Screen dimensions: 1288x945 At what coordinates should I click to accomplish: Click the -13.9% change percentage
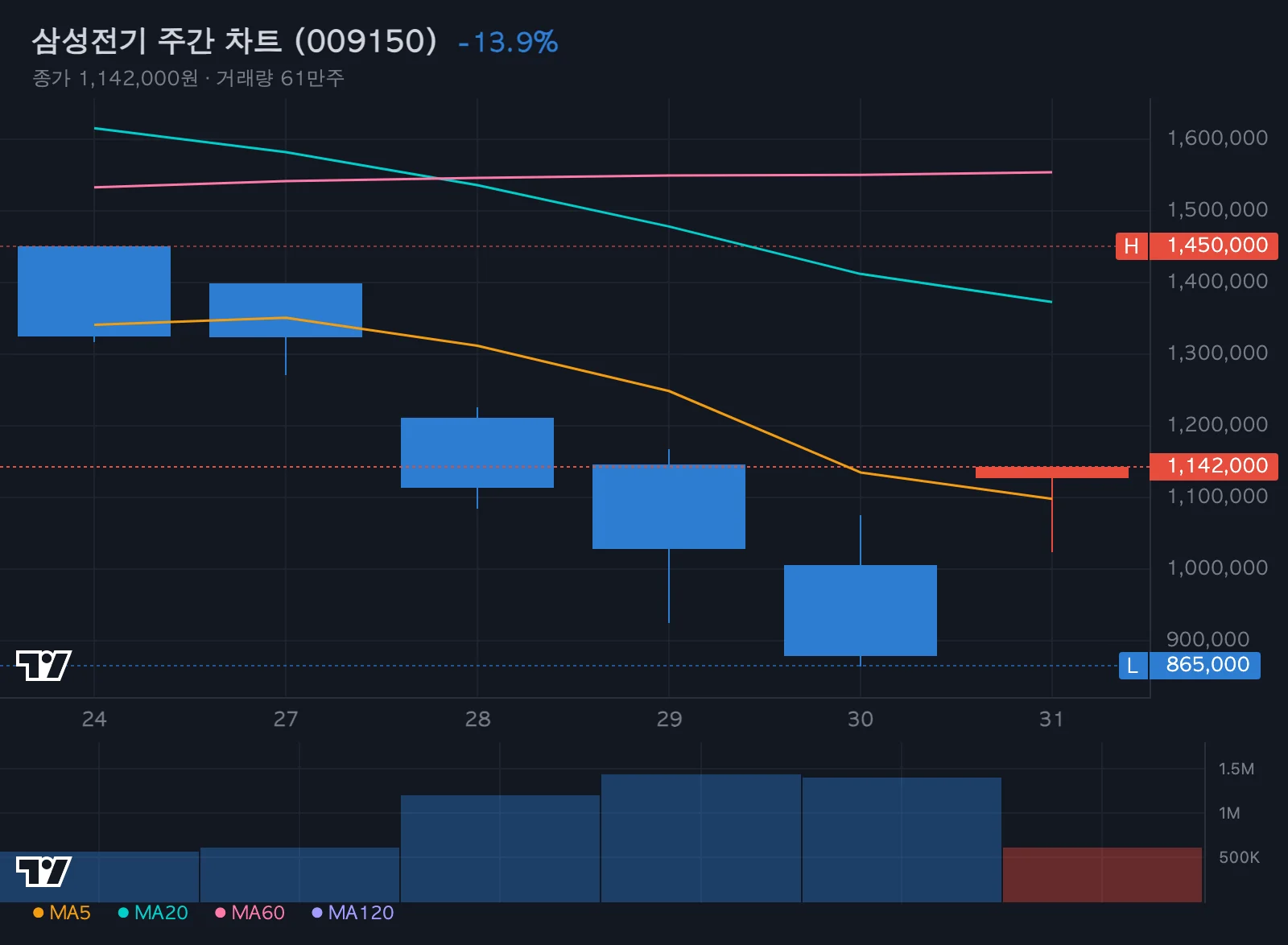pyautogui.click(x=508, y=43)
